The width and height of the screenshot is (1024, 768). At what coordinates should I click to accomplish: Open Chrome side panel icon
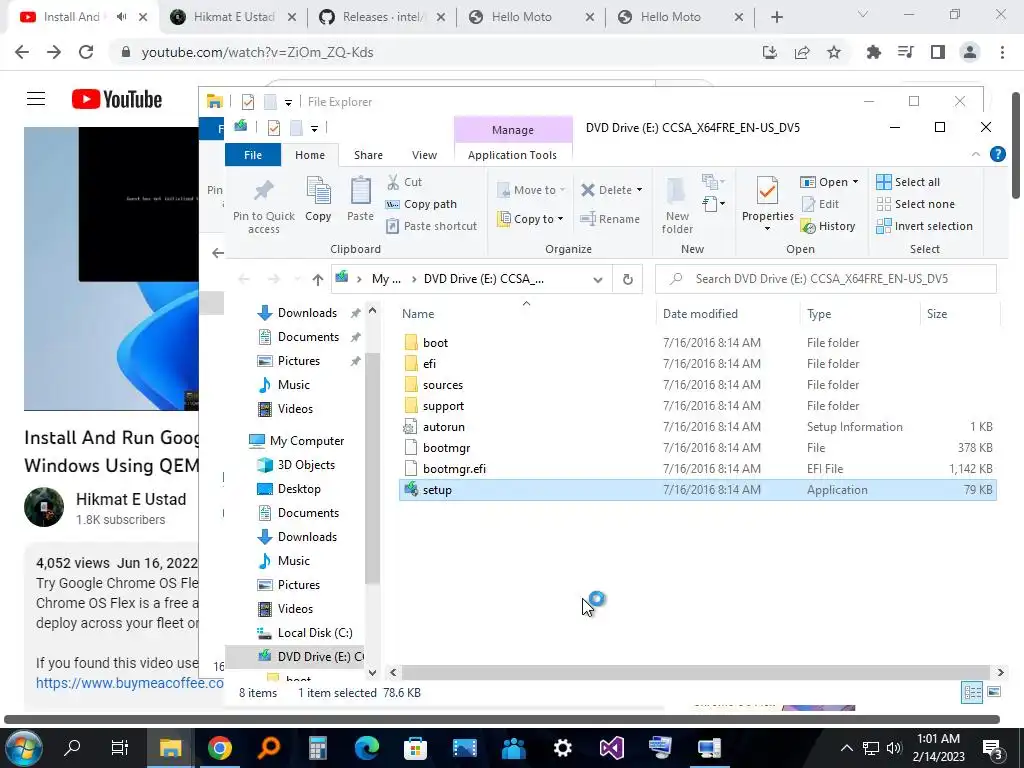point(938,52)
